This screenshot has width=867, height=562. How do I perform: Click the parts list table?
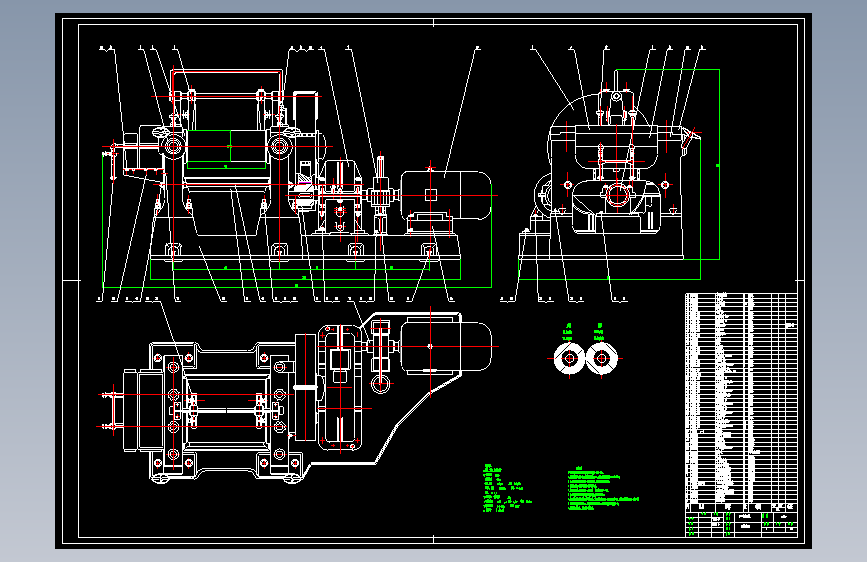741,398
